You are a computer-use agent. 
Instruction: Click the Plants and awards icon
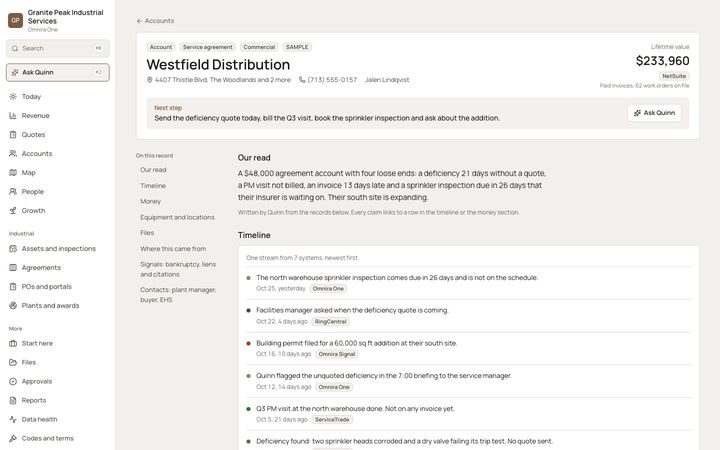13,305
